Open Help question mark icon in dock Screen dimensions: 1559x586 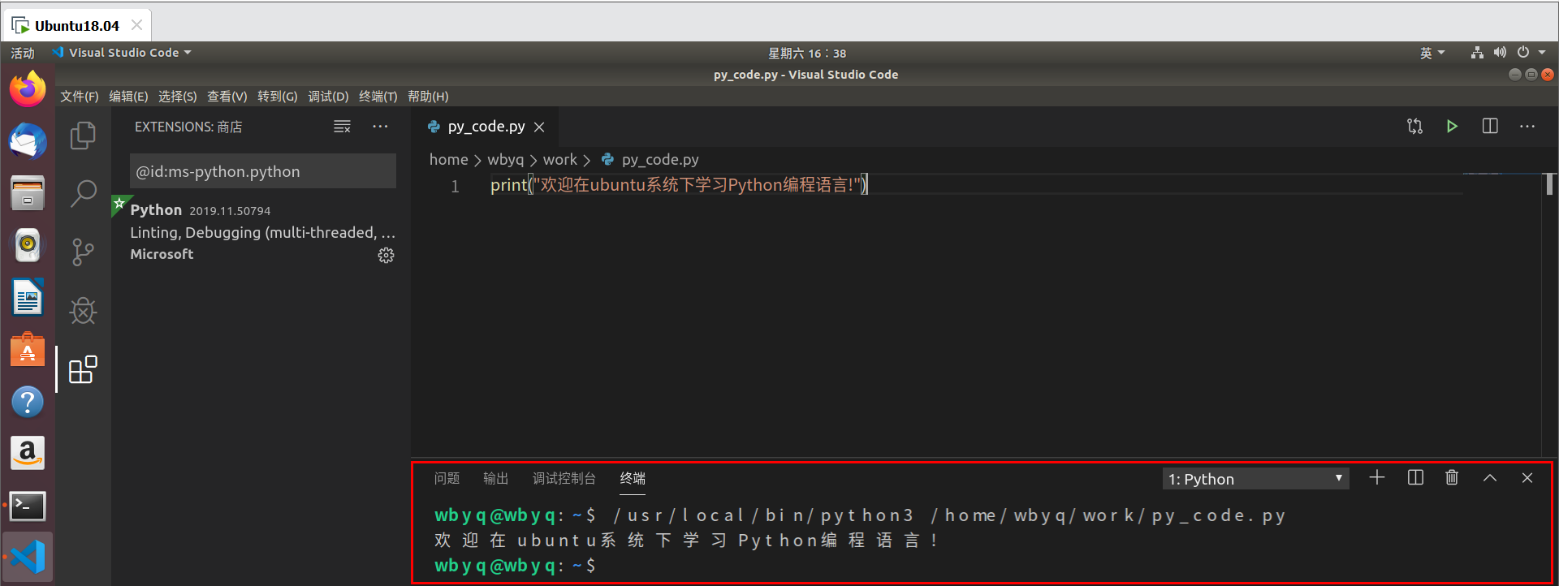point(28,401)
